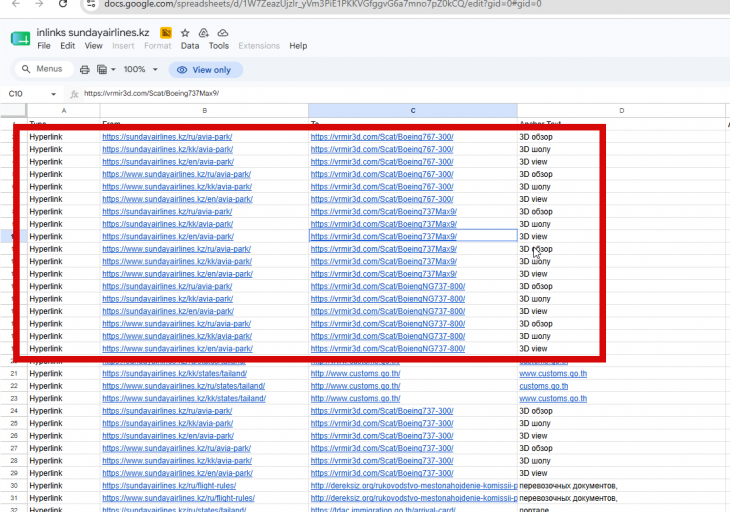Image resolution: width=730 pixels, height=512 pixels.
Task: Click the View only button
Action: (x=205, y=70)
